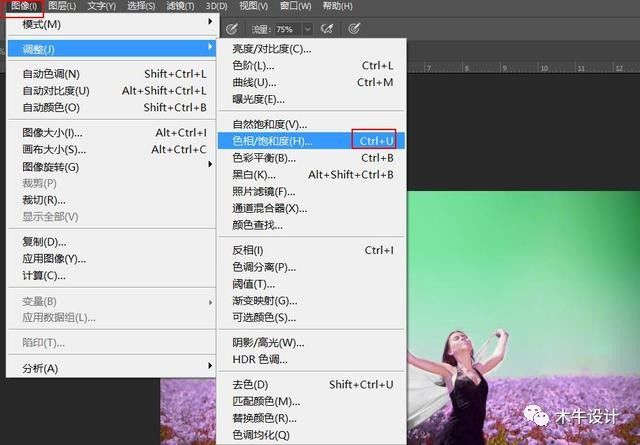Choose HDR 色调...
This screenshot has height=445, width=640.
click(x=311, y=359)
